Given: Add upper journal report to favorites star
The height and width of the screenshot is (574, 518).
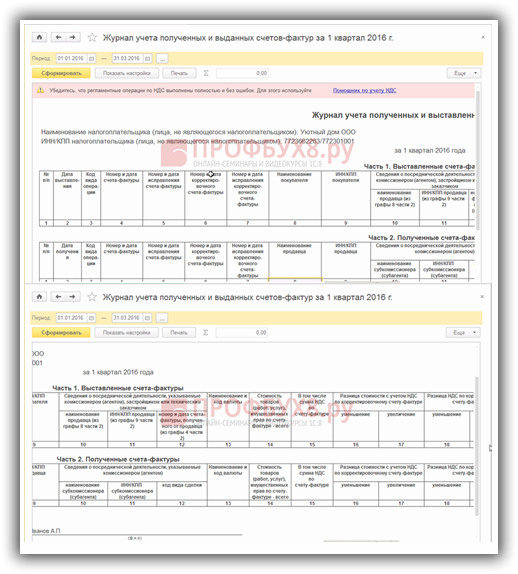Looking at the screenshot, I should coord(92,37).
